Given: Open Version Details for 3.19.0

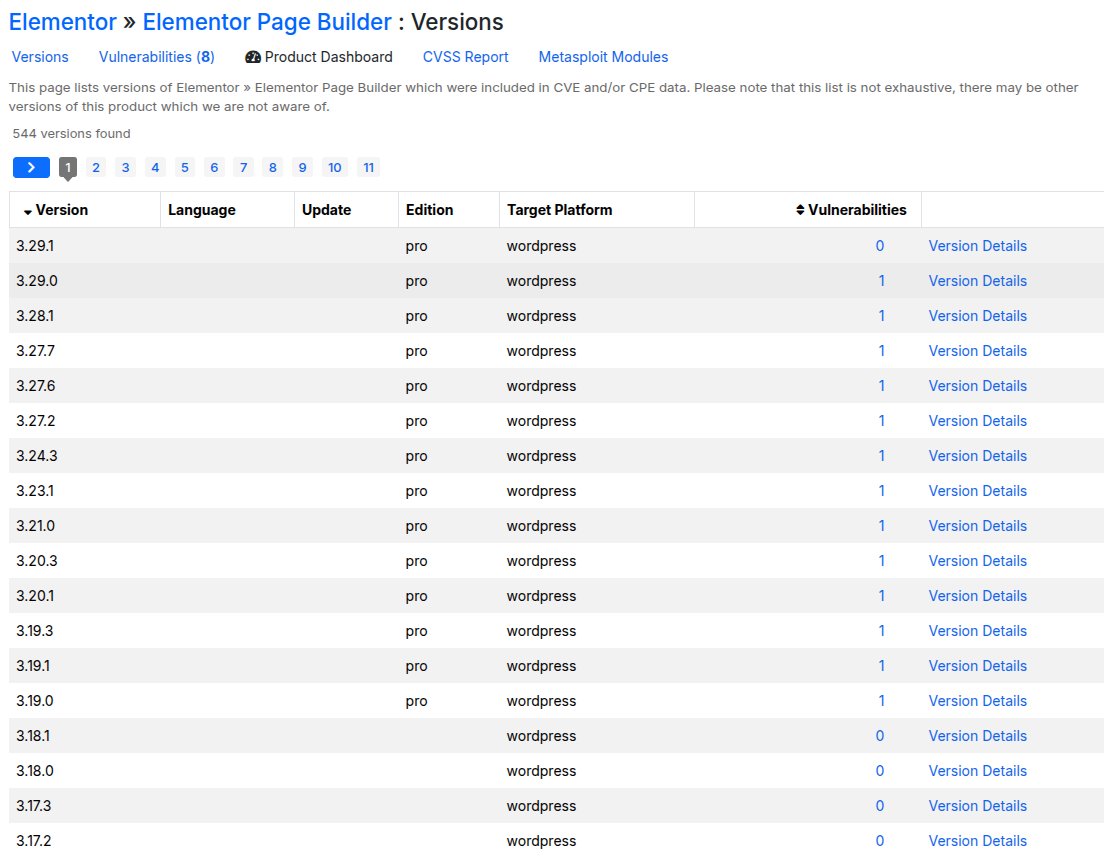Looking at the screenshot, I should (x=977, y=701).
